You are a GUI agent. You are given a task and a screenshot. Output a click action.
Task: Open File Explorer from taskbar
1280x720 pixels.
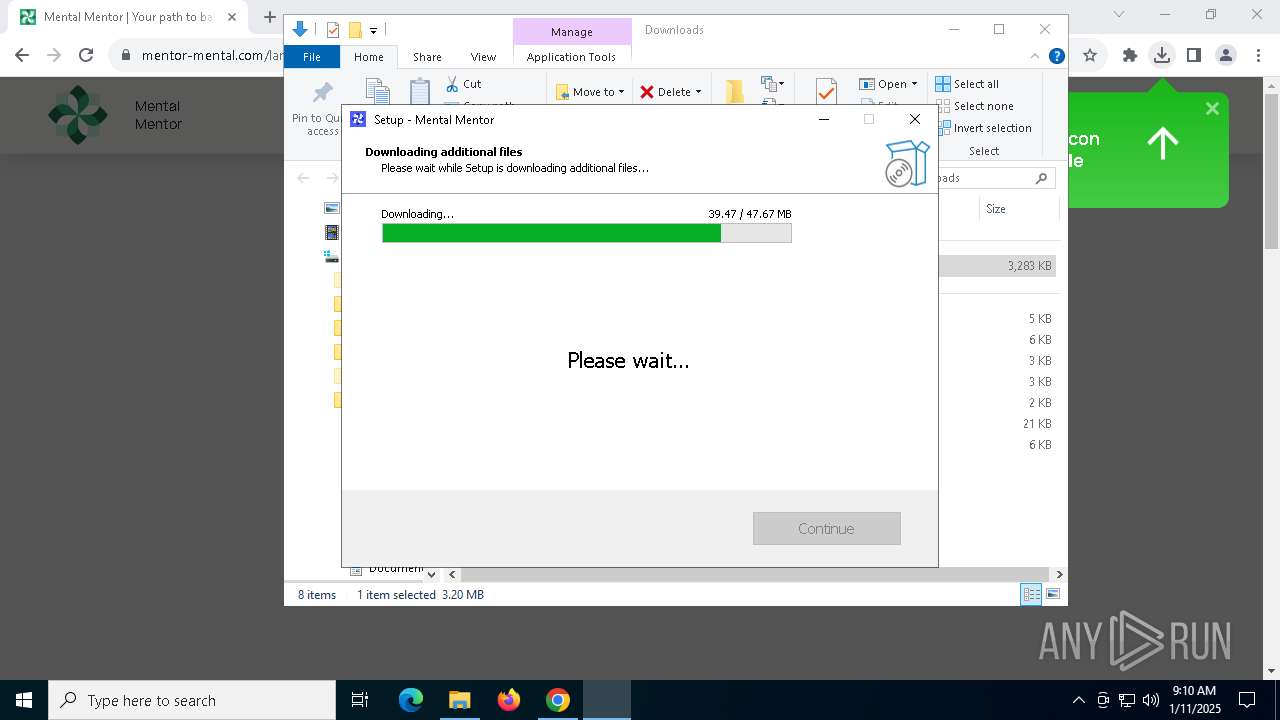459,700
